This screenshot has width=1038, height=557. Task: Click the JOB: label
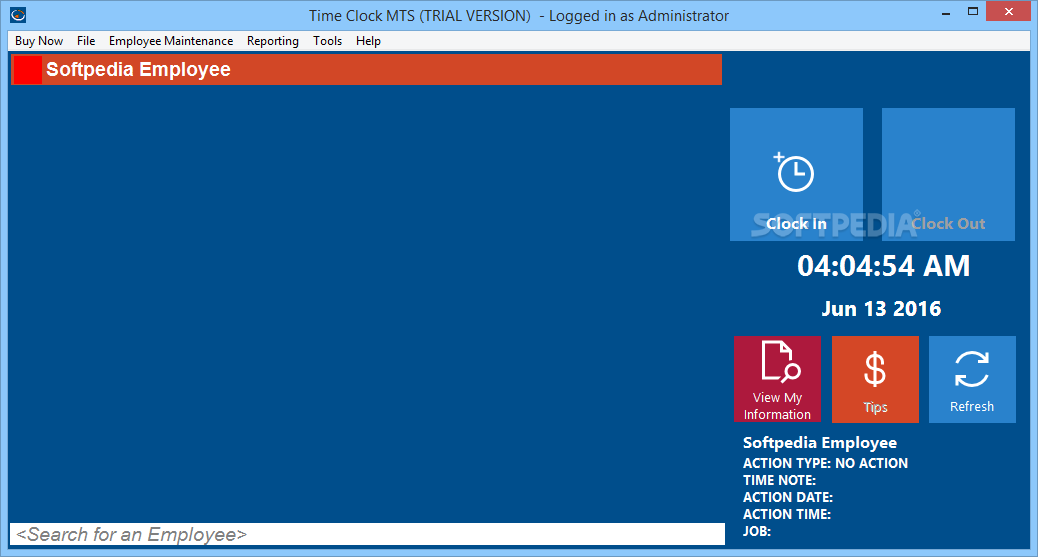coord(757,531)
